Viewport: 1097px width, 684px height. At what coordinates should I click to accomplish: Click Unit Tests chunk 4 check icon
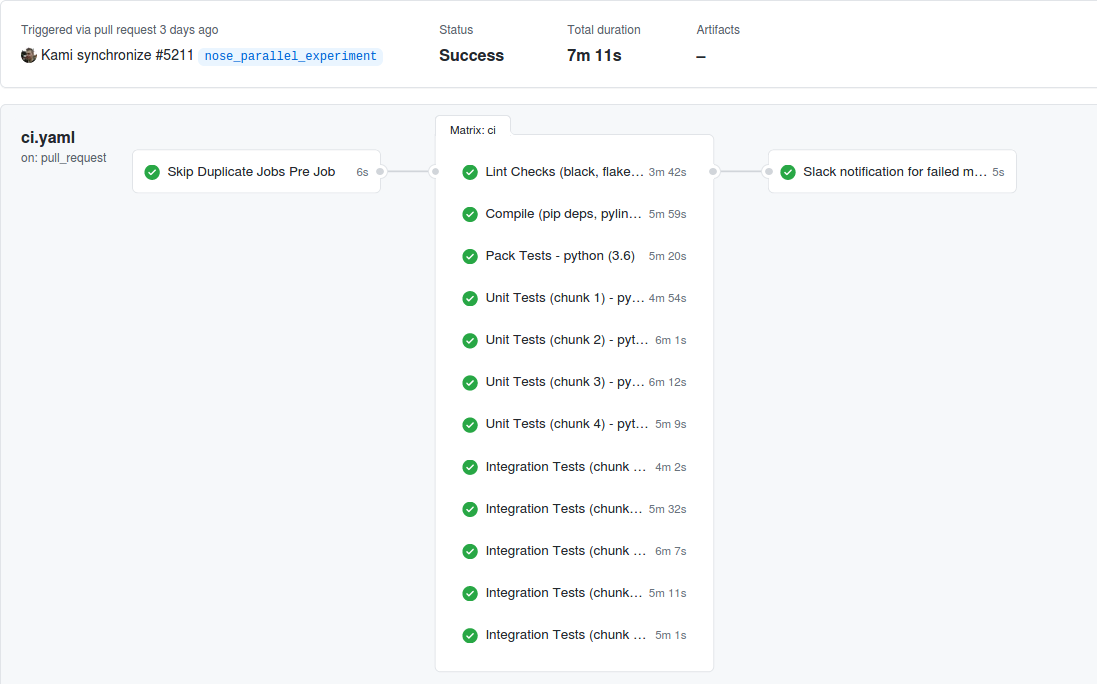point(470,425)
